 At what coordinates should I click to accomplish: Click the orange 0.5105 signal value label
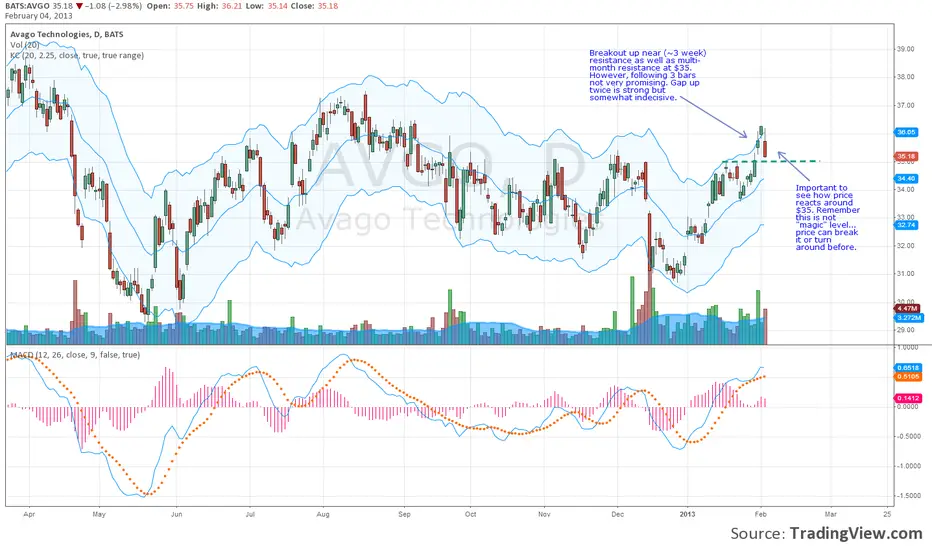tap(908, 377)
